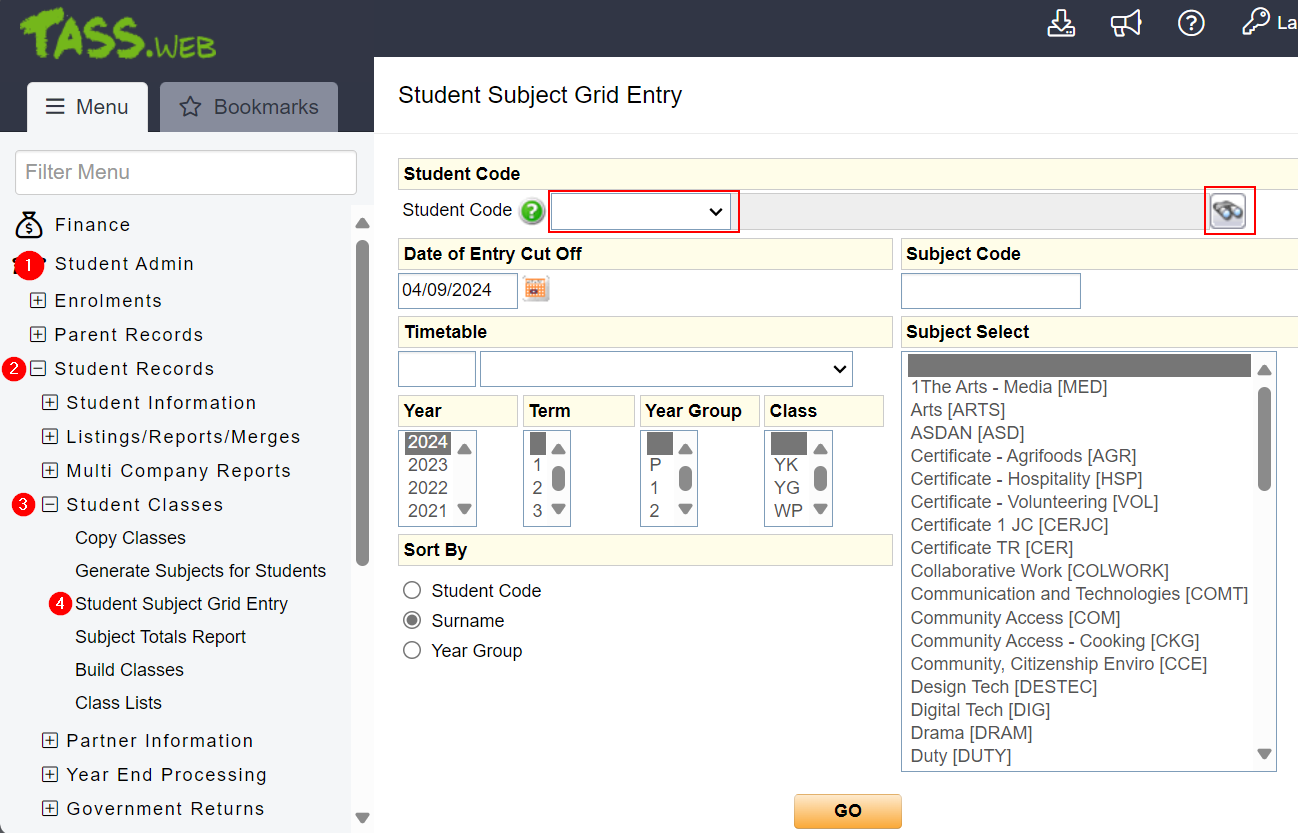Select WP in the Class list
The width and height of the screenshot is (1298, 833).
click(788, 511)
